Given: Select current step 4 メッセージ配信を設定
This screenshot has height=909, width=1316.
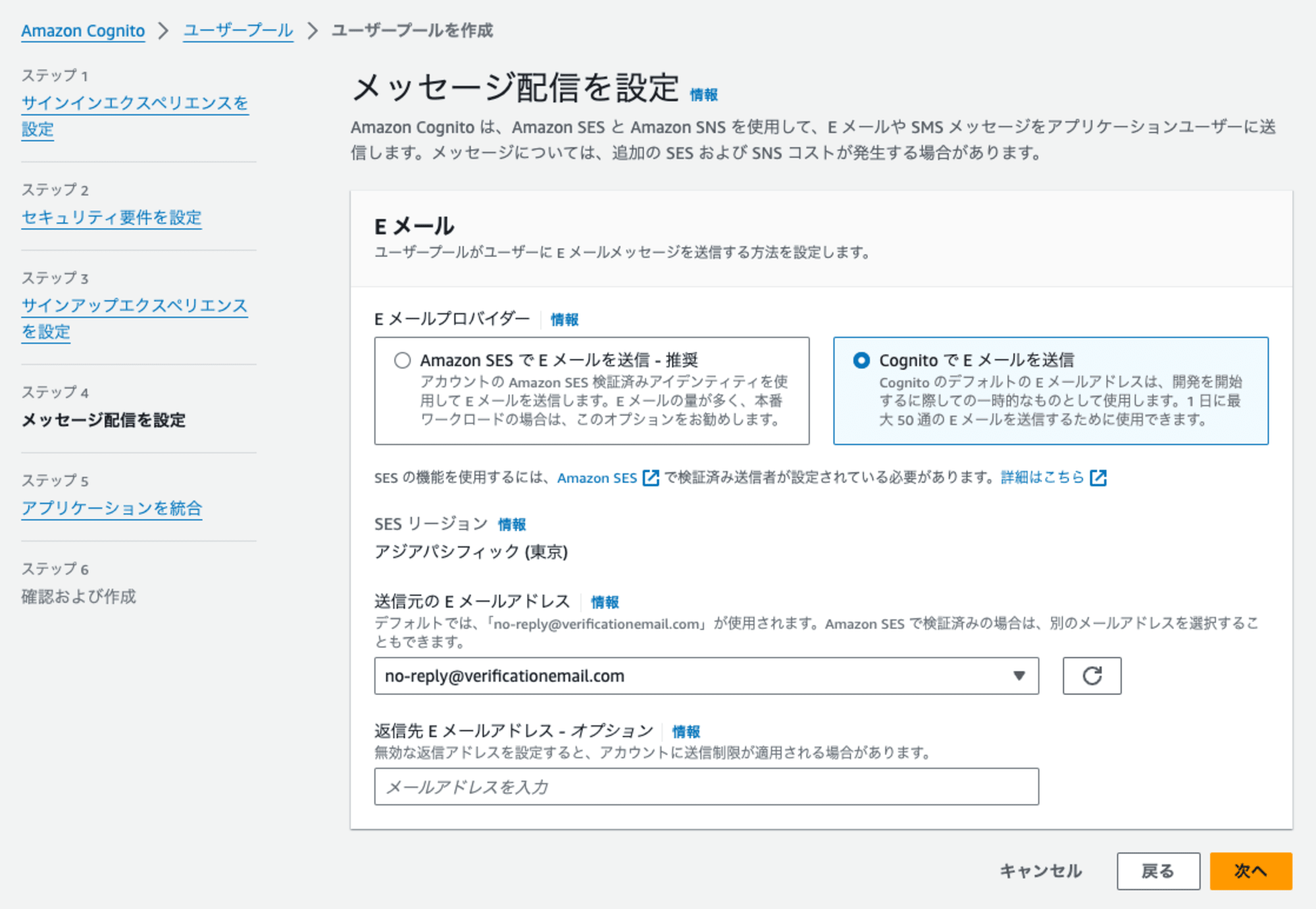Looking at the screenshot, I should (103, 420).
